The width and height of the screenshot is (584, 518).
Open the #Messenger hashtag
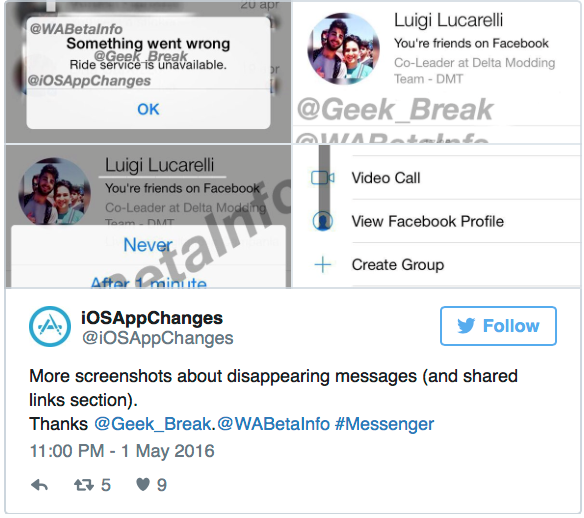point(384,424)
